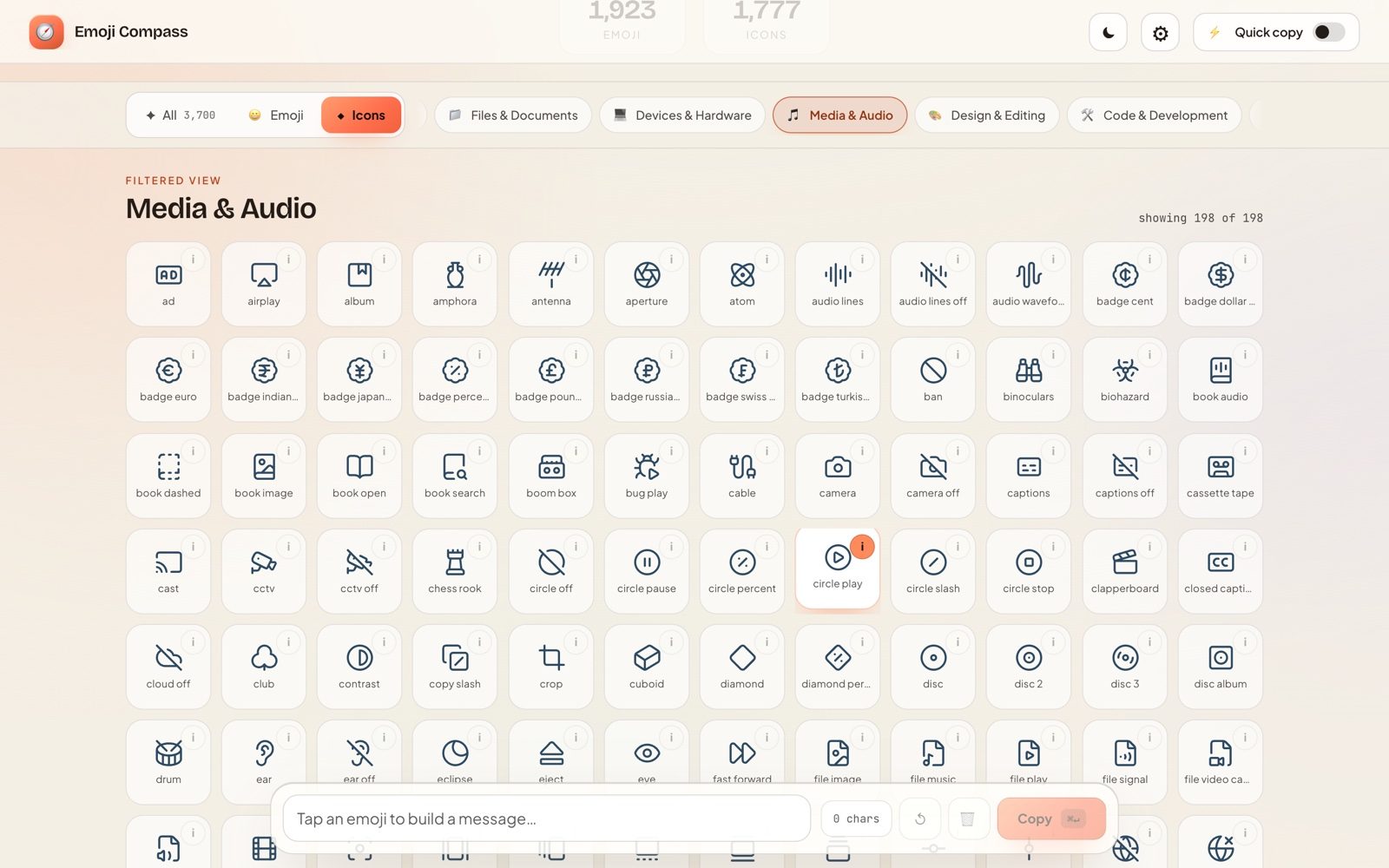The height and width of the screenshot is (868, 1389).
Task: Filter by Files & Documents category
Action: [x=513, y=115]
